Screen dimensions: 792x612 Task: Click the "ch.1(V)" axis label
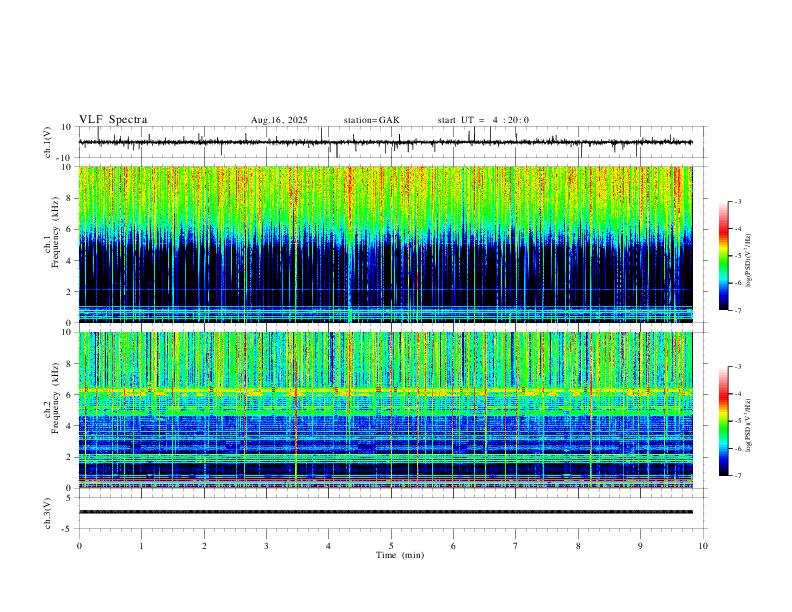coord(48,142)
